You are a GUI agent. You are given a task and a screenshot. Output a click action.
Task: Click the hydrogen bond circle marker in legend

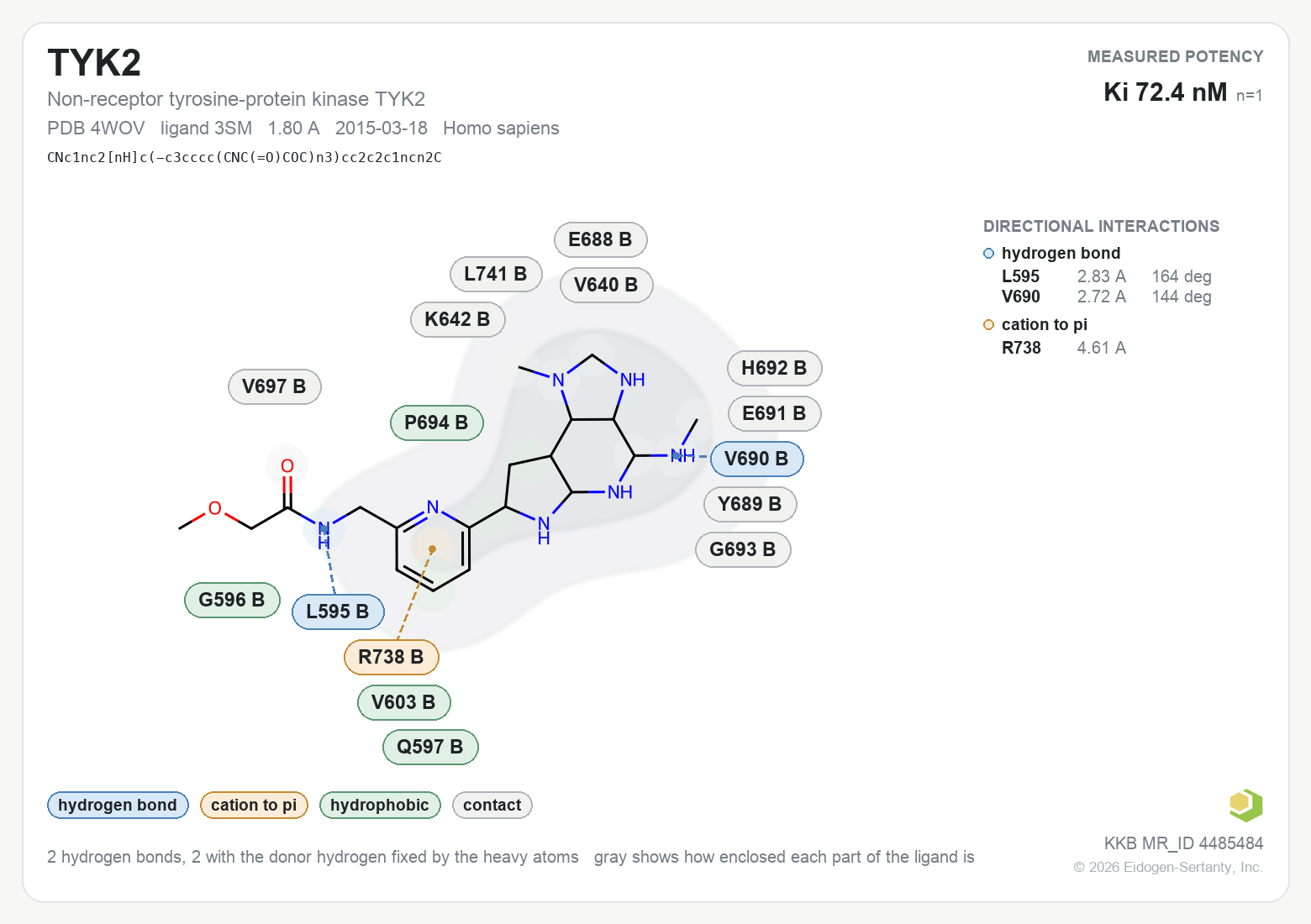[989, 254]
